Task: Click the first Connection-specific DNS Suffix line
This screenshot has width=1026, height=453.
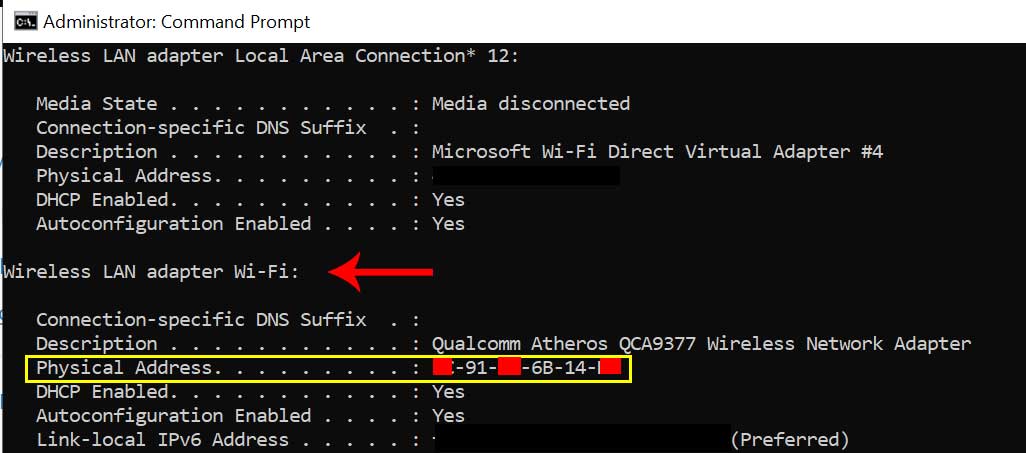Action: 227,128
